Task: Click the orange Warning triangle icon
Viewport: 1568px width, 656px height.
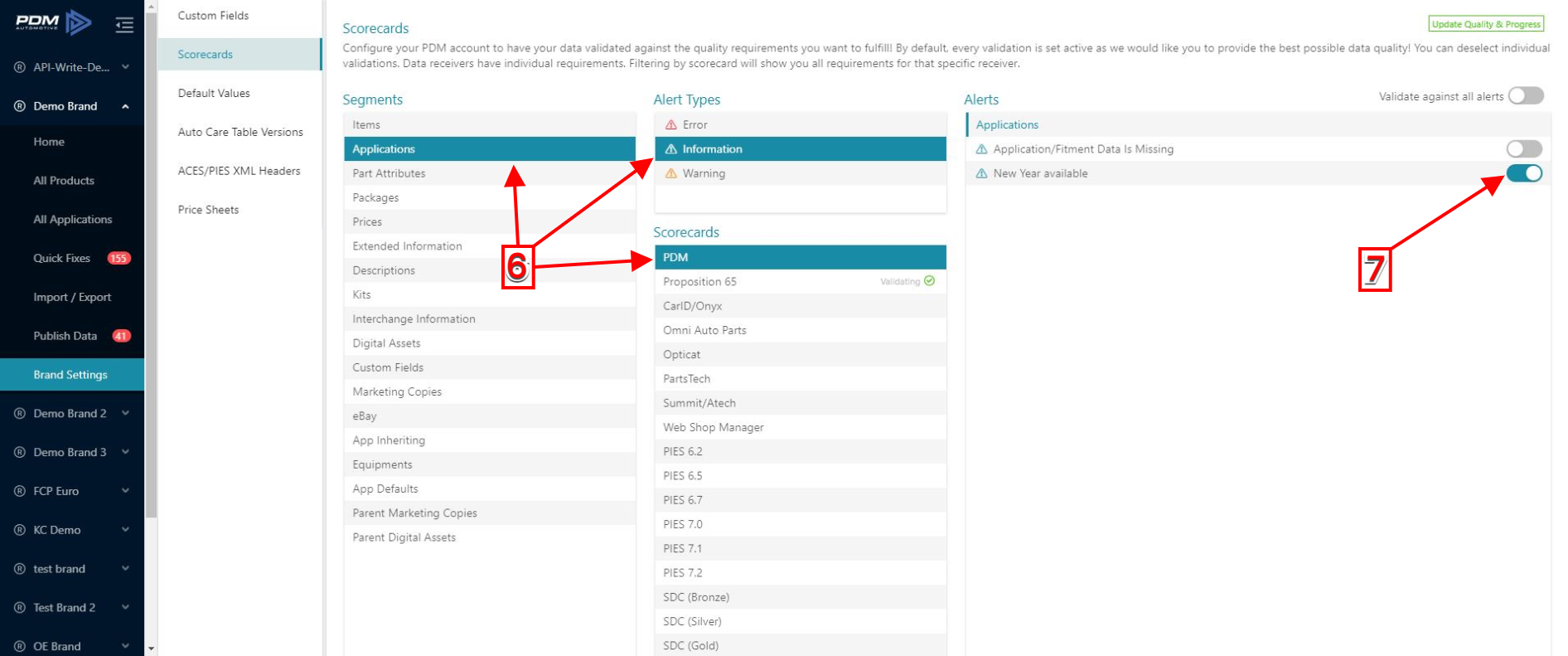Action: [x=671, y=173]
